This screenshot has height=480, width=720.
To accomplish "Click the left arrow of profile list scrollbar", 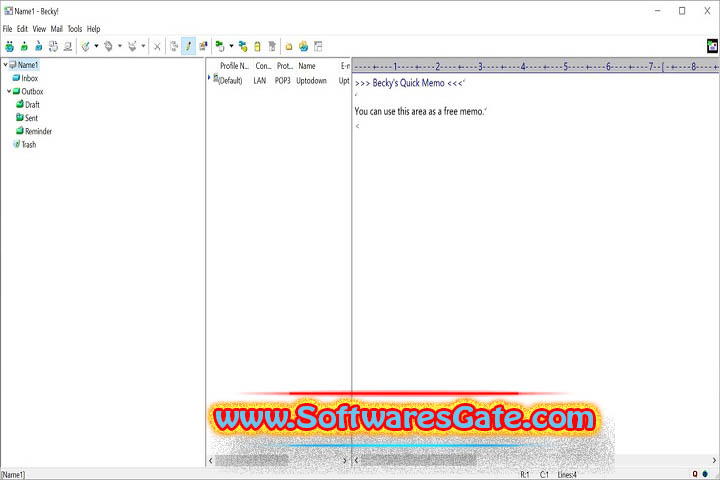I will click(211, 460).
